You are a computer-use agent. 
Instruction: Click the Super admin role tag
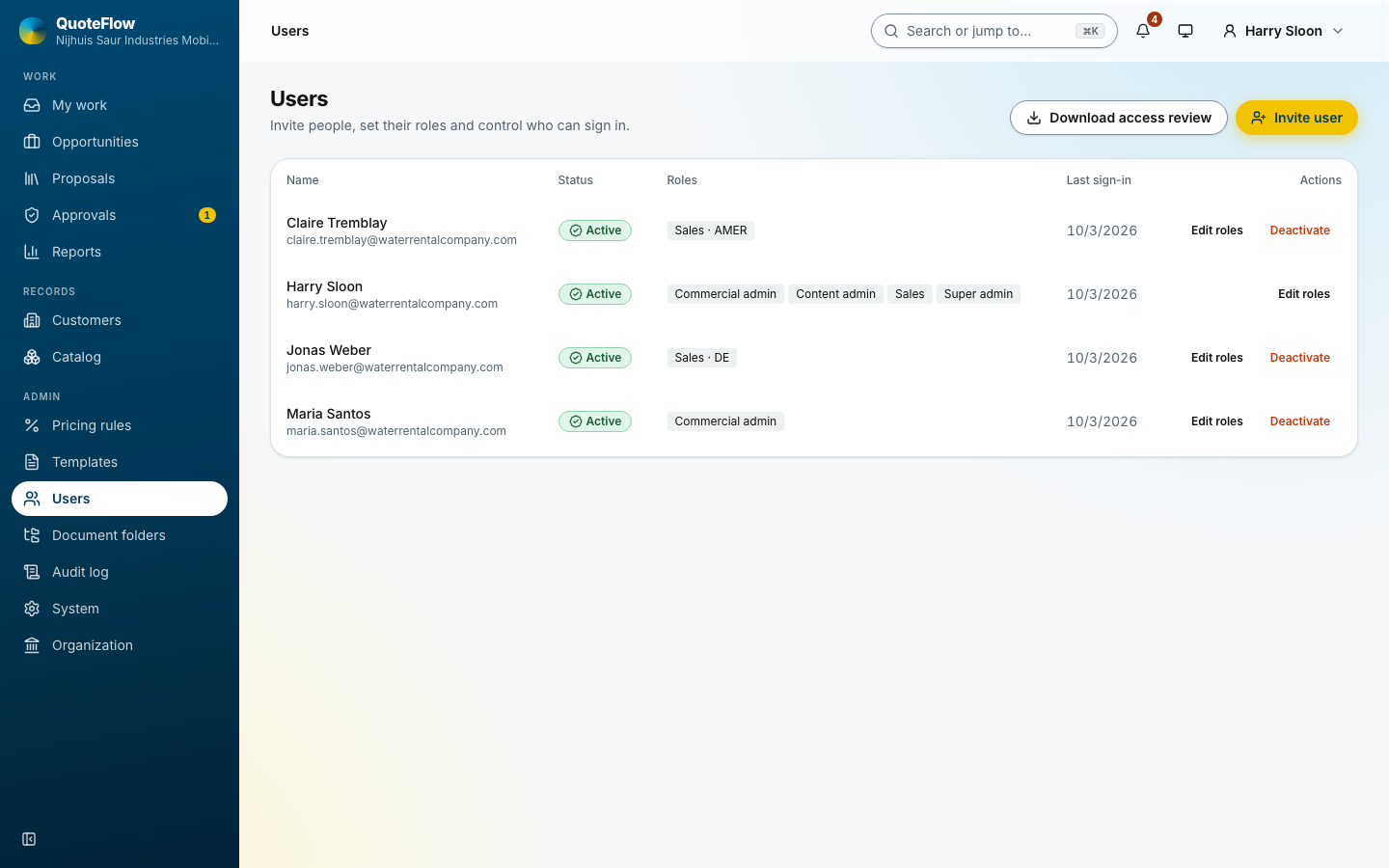click(x=978, y=294)
